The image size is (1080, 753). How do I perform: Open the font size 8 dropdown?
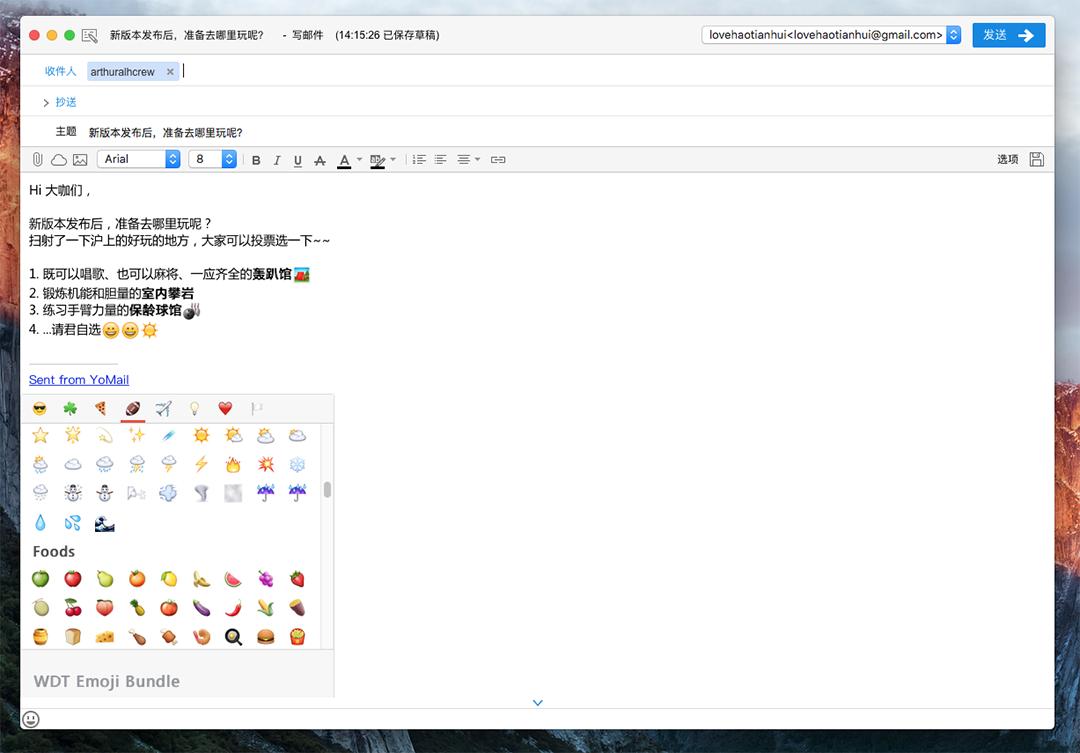point(213,159)
